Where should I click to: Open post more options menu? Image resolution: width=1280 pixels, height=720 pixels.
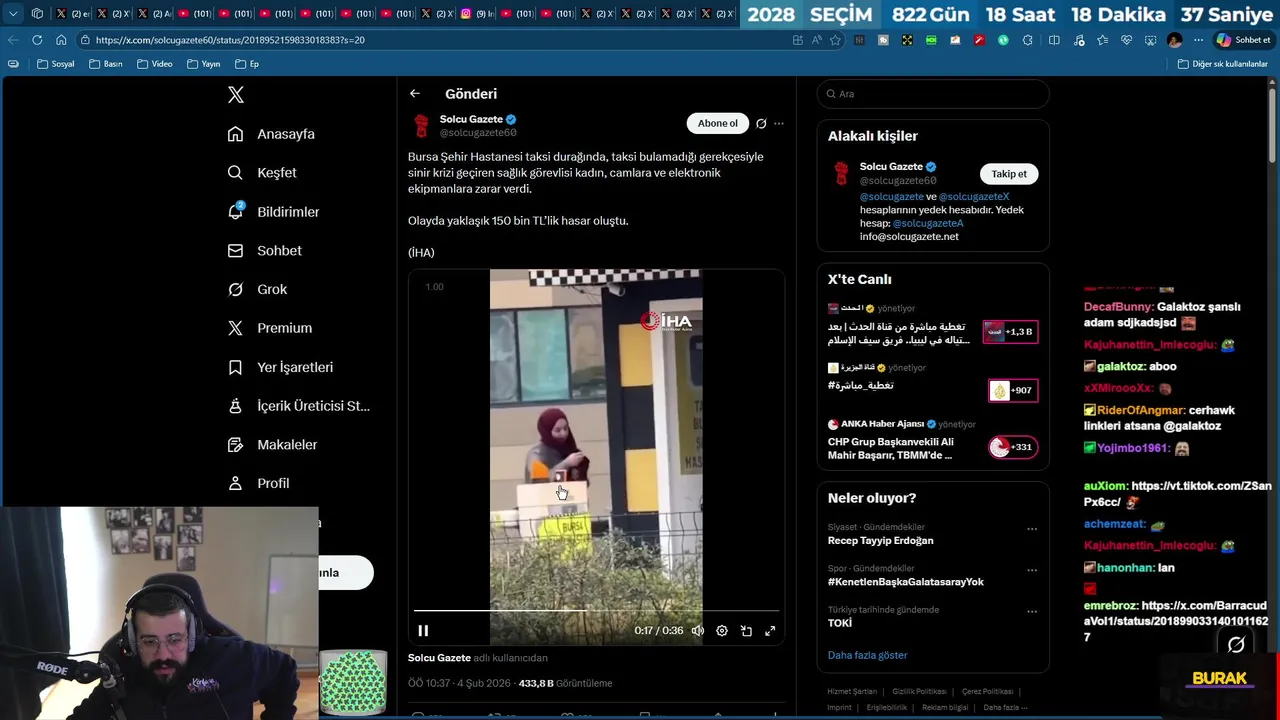779,124
